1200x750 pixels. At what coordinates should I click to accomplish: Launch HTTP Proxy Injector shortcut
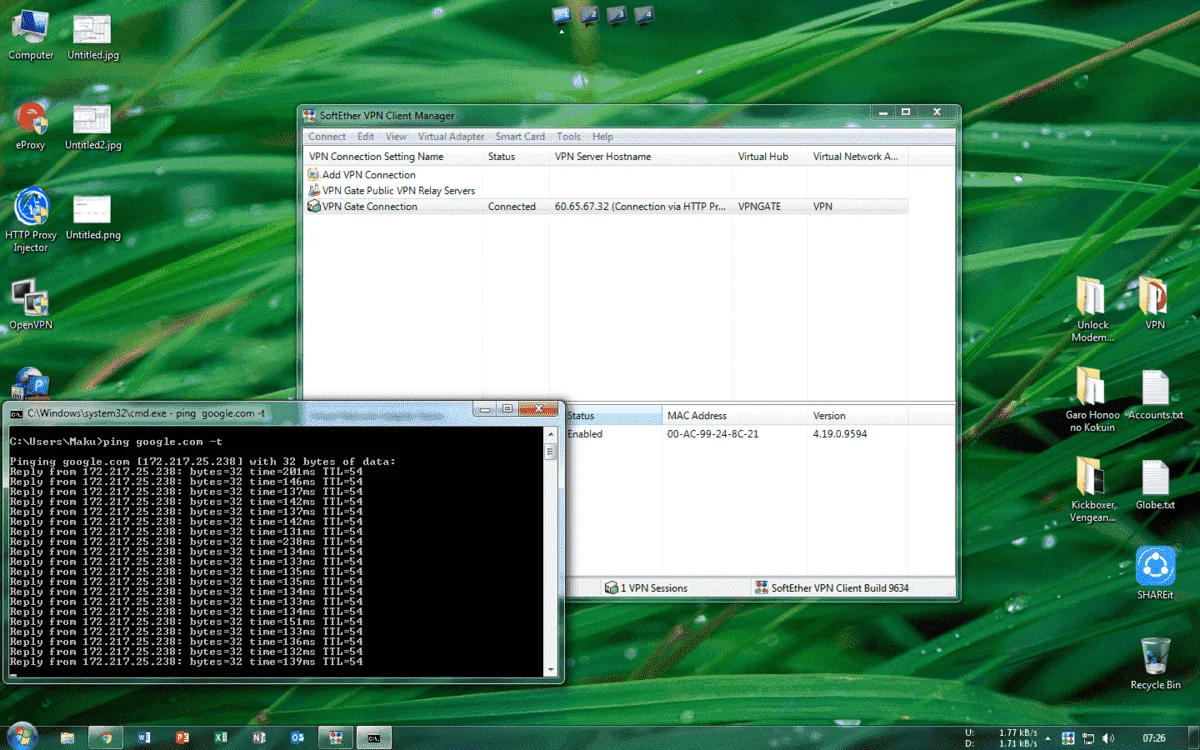[x=31, y=220]
